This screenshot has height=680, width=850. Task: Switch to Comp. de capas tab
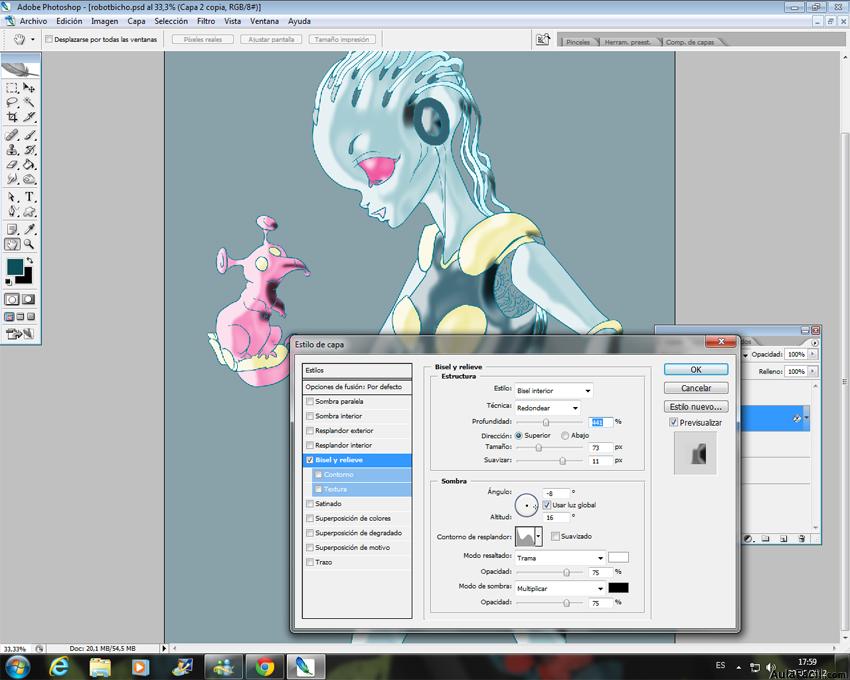click(690, 42)
